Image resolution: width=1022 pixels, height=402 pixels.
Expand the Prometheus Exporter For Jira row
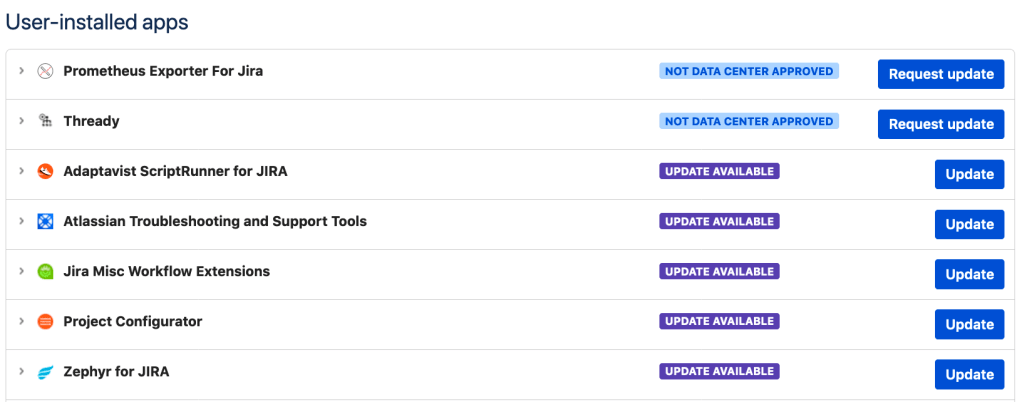tap(21, 71)
